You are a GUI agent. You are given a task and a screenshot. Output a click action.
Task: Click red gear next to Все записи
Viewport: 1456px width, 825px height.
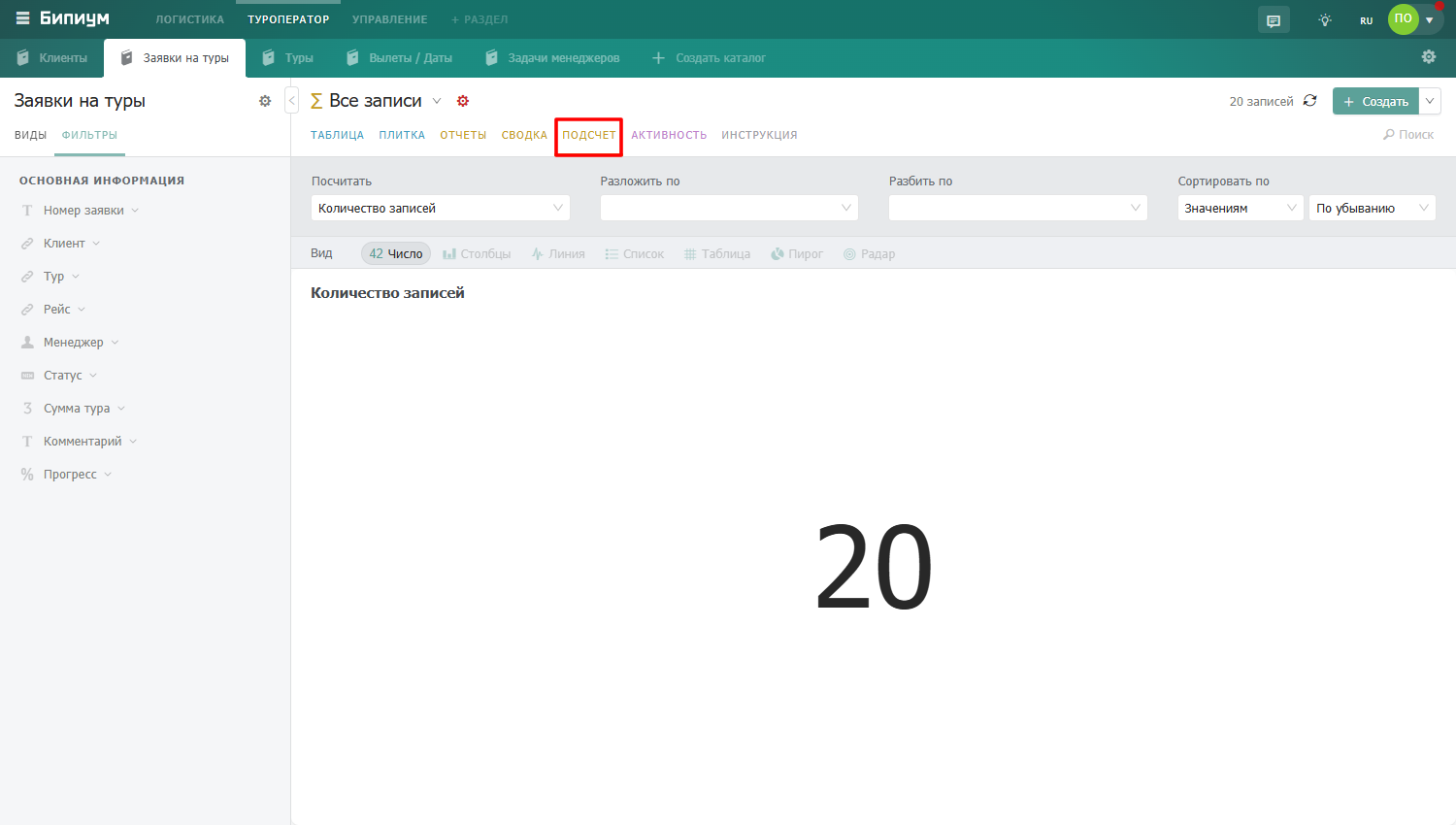463,101
